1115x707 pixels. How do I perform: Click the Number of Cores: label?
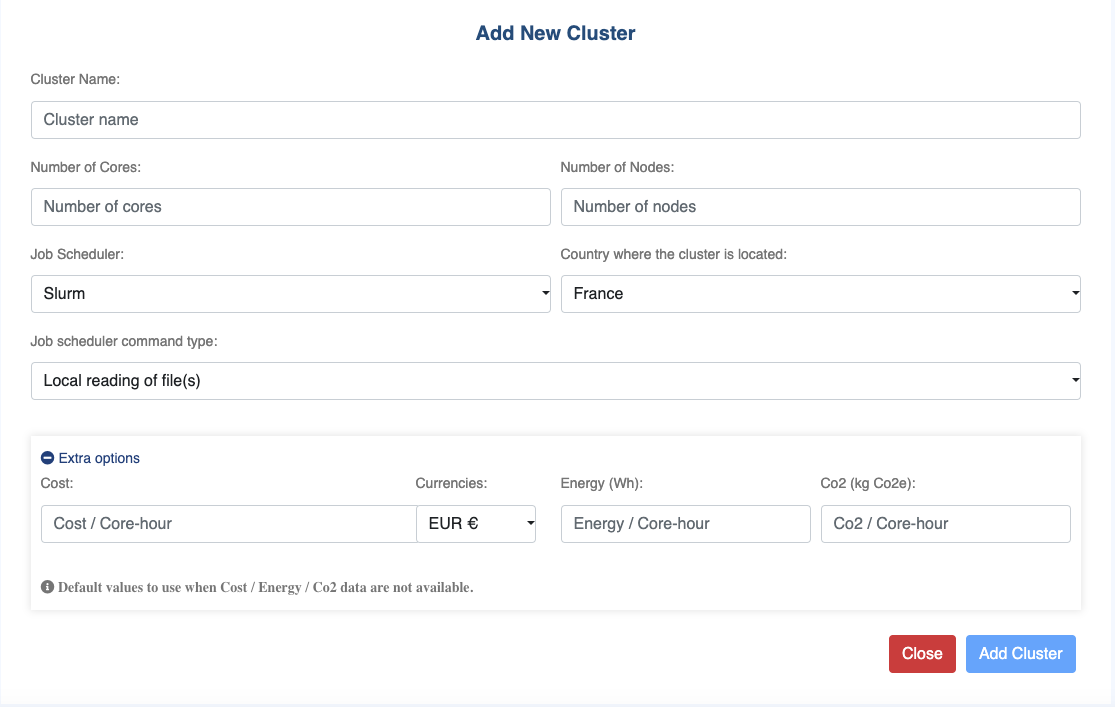[x=85, y=167]
